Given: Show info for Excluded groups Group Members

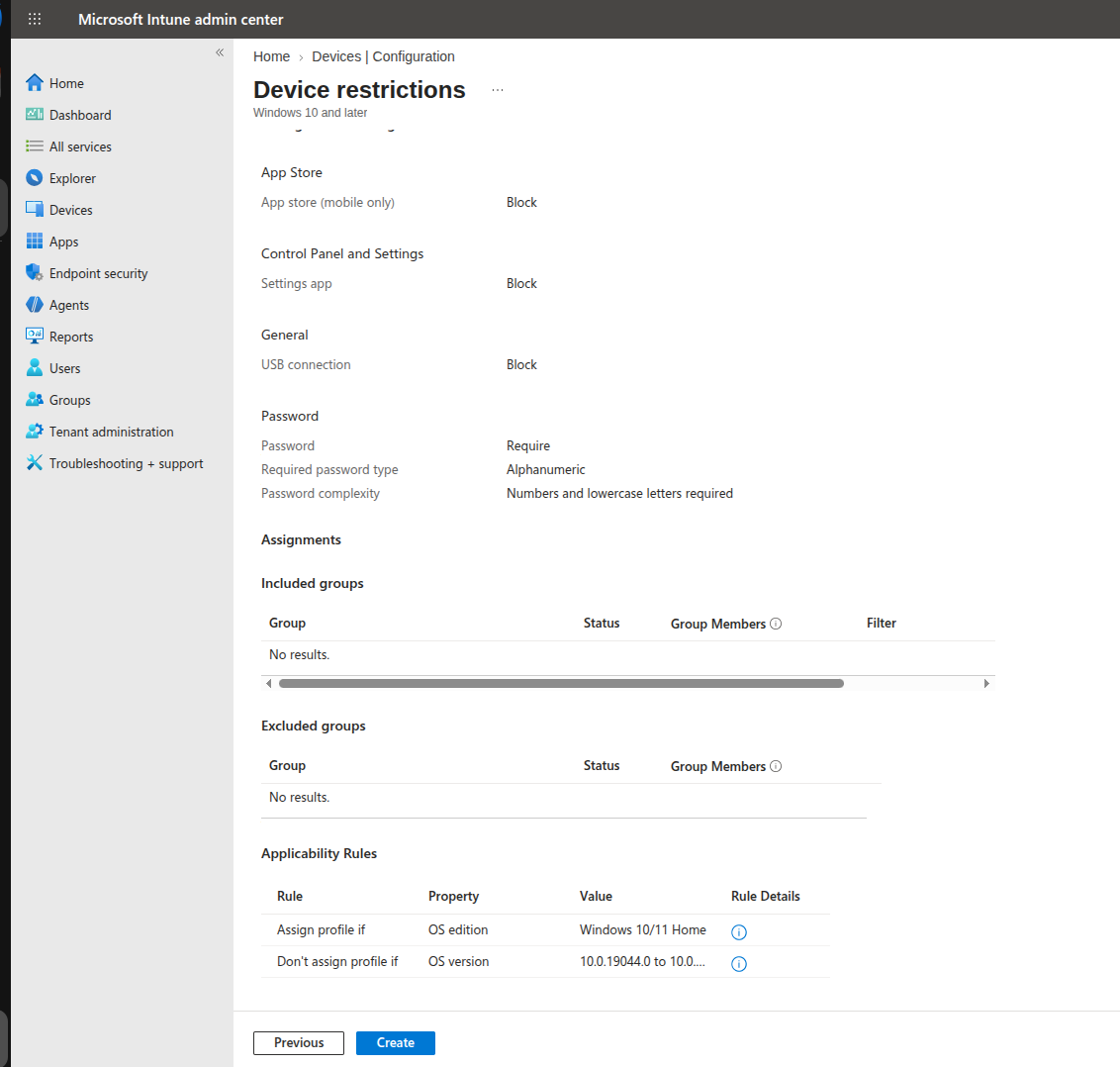Looking at the screenshot, I should pos(776,766).
